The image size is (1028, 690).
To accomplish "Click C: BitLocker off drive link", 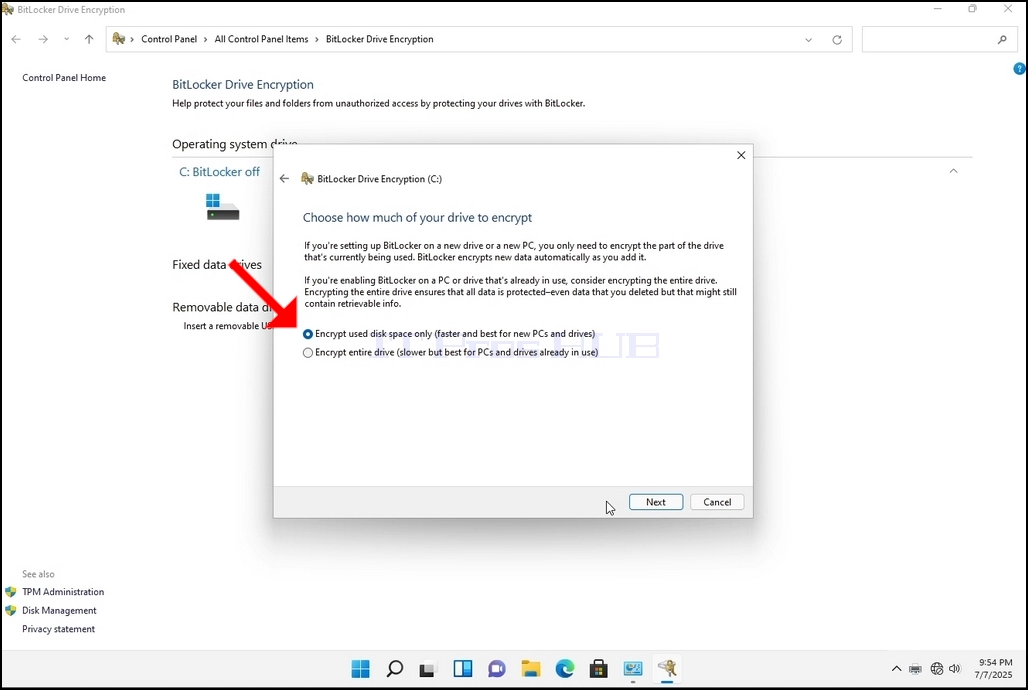I will (x=220, y=172).
